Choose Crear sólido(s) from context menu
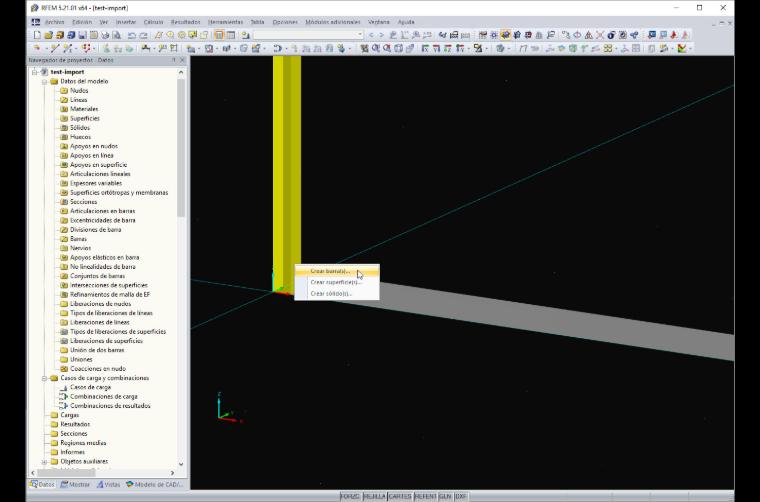This screenshot has height=502, width=760. (x=337, y=294)
